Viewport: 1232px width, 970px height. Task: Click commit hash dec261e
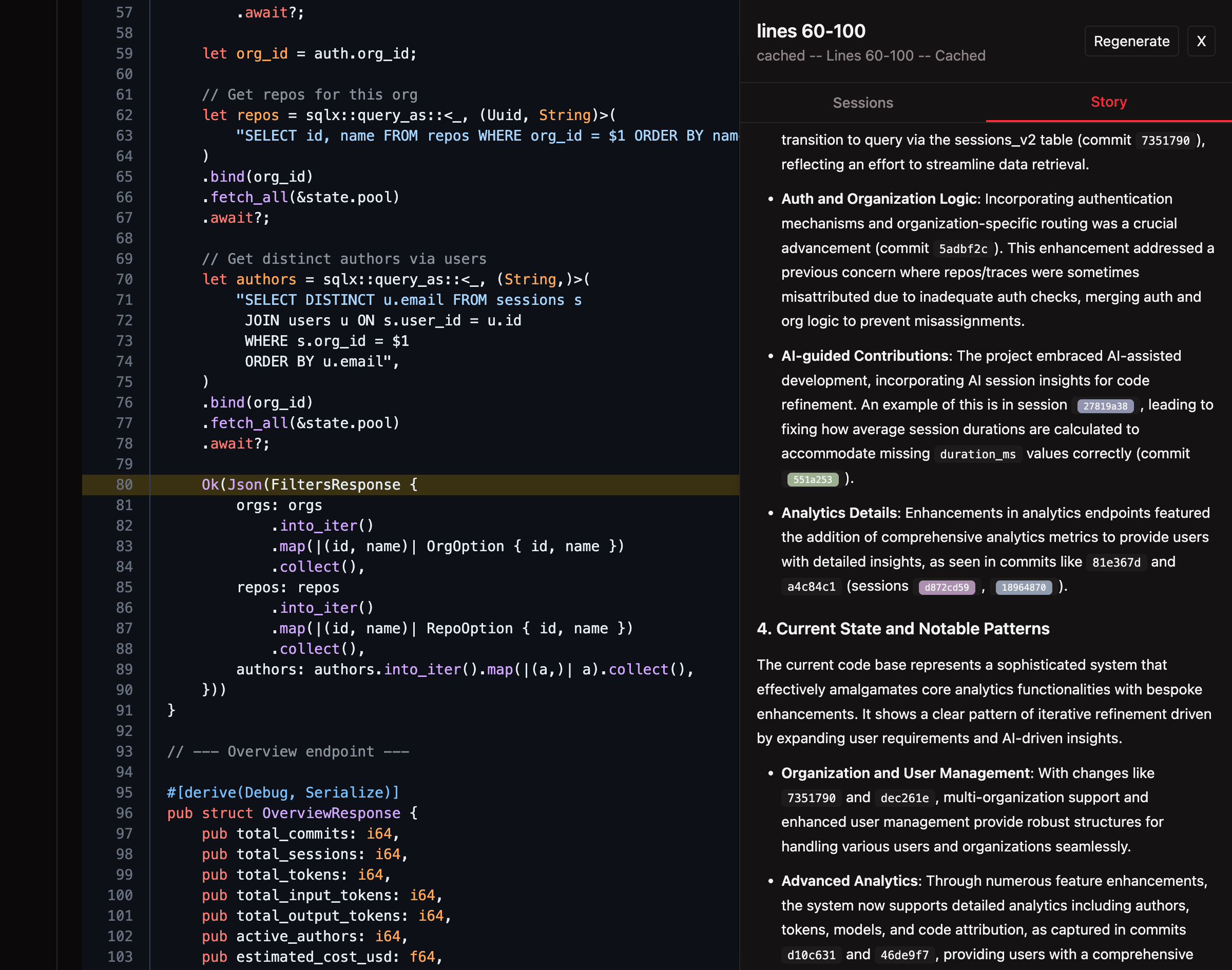pos(904,799)
